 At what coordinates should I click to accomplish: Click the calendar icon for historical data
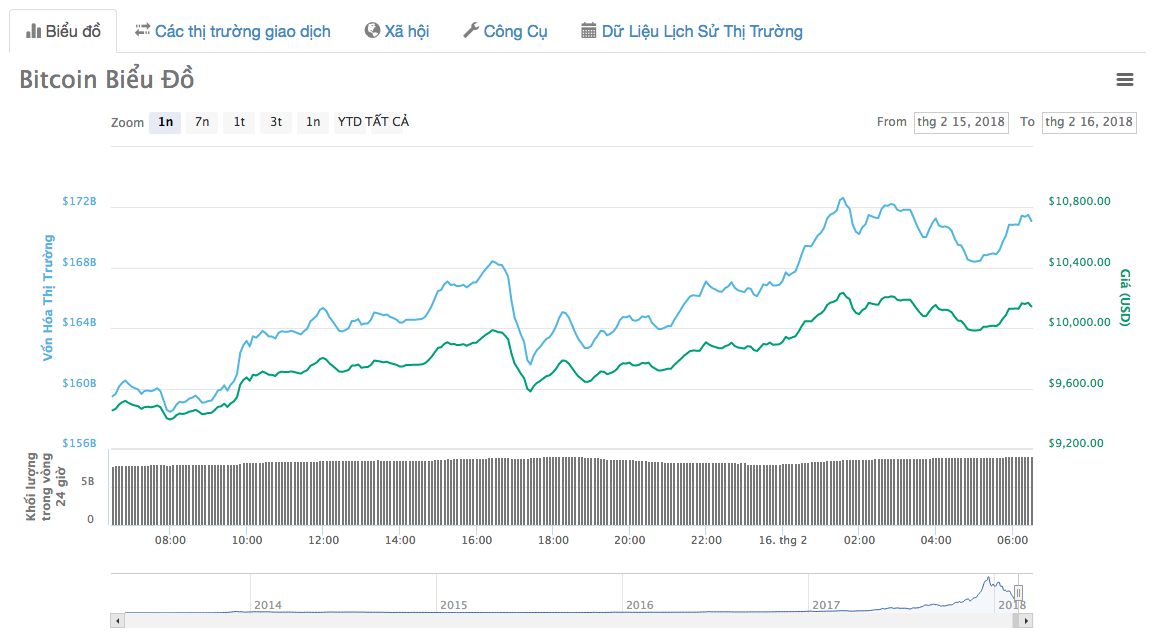tap(588, 30)
